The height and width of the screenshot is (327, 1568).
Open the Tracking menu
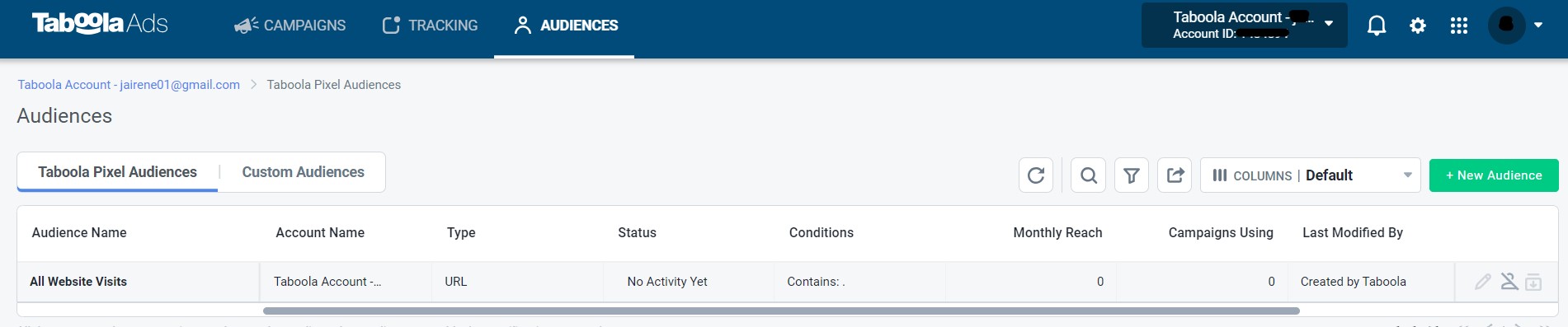coord(430,26)
